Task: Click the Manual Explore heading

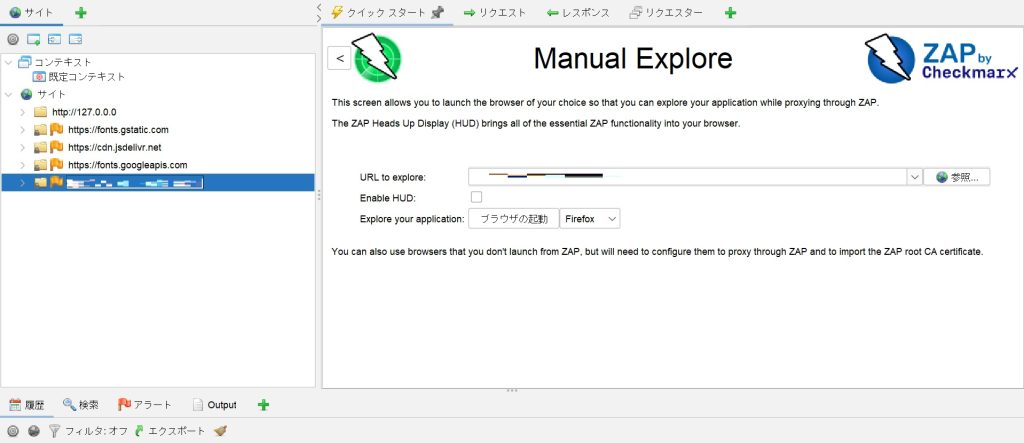Action: pos(633,58)
